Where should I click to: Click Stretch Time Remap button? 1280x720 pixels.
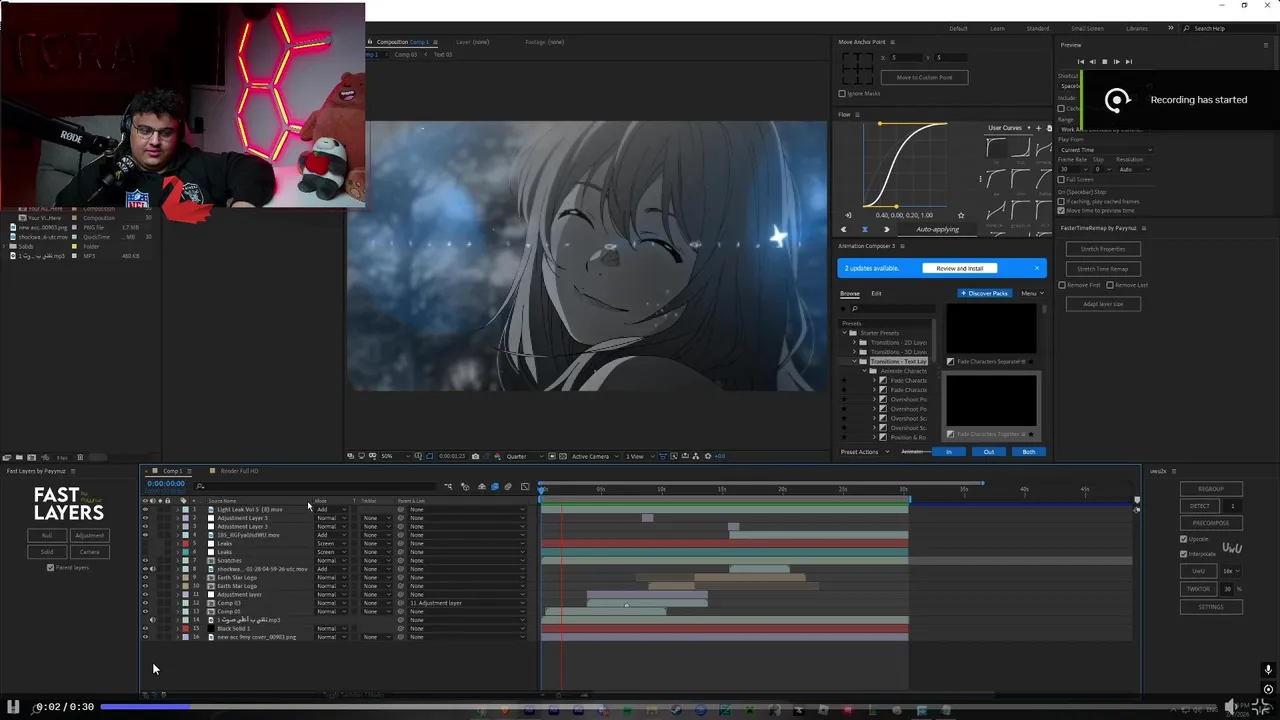click(x=1102, y=269)
